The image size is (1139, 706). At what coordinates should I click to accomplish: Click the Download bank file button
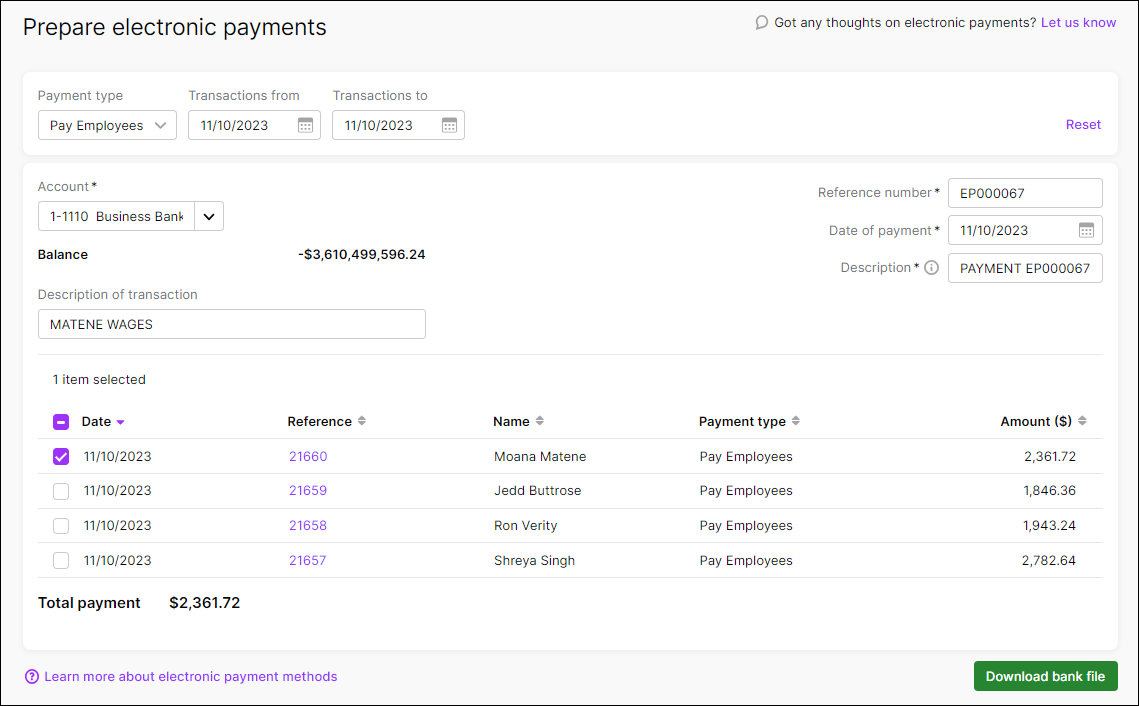tap(1045, 676)
